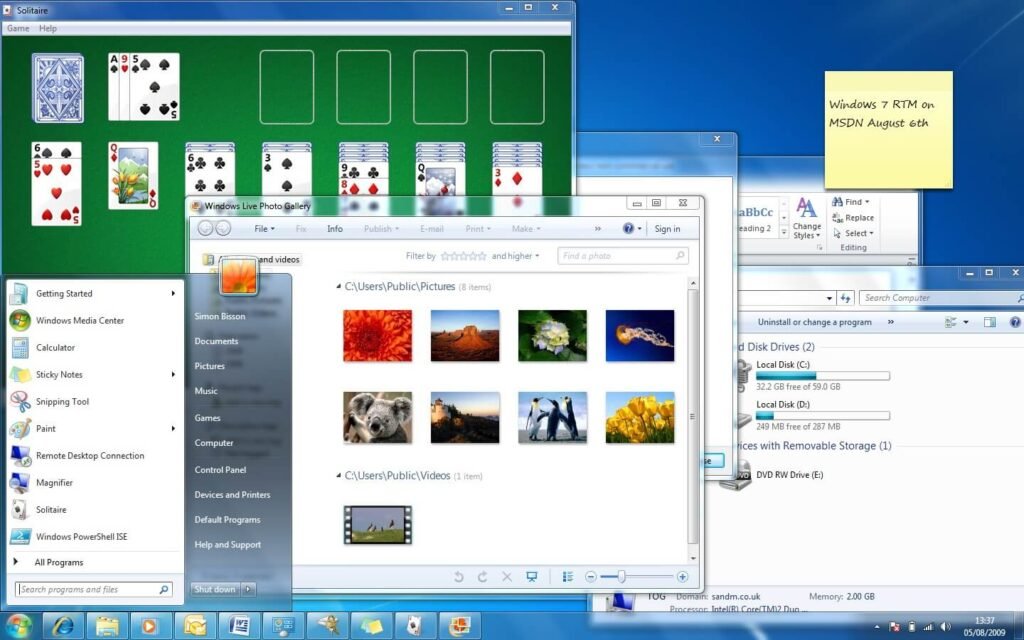
Task: Click the Photo Gallery back arrow
Action: coord(206,228)
